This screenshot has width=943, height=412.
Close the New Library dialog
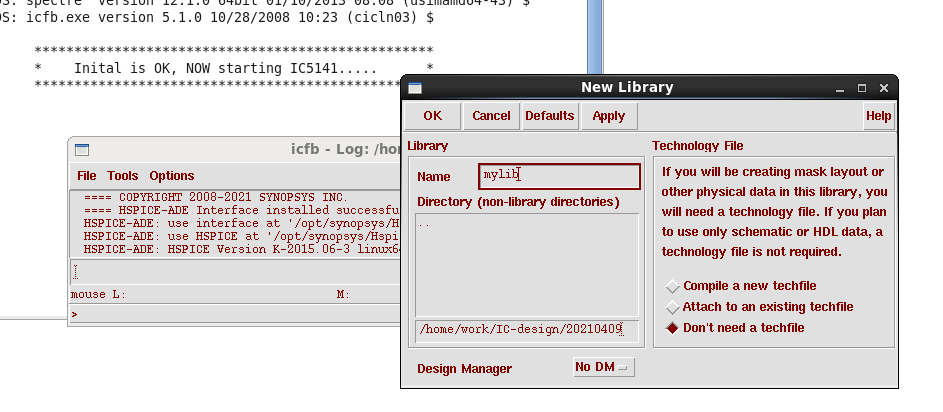pyautogui.click(x=883, y=88)
